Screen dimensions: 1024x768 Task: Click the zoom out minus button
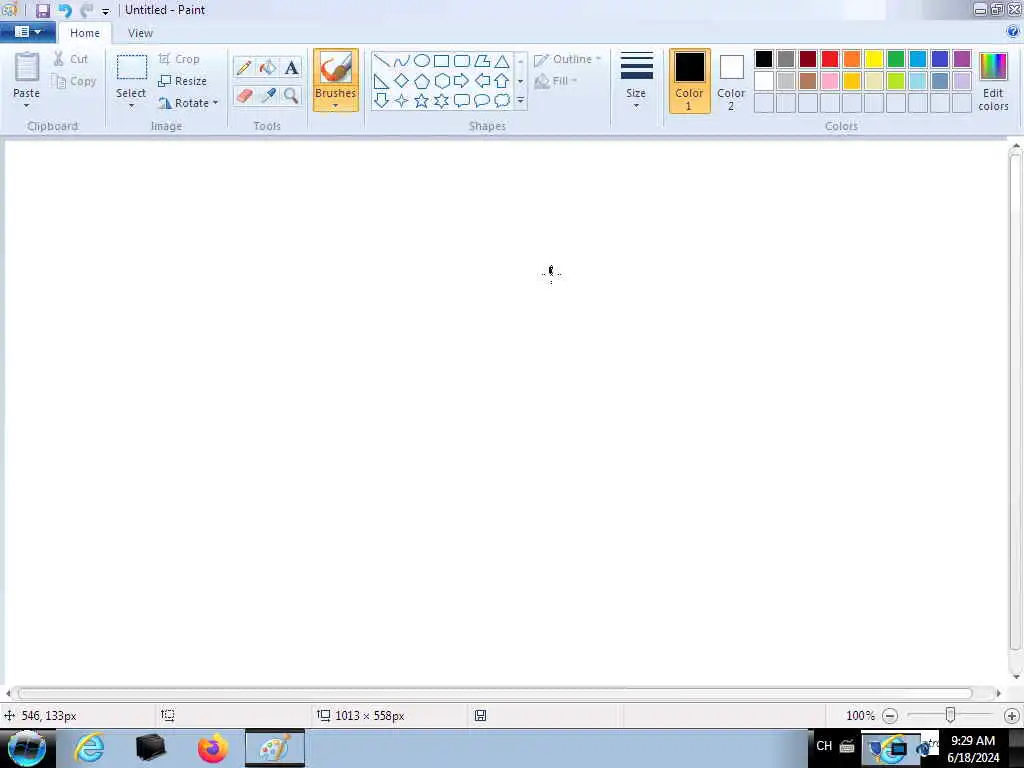(890, 716)
